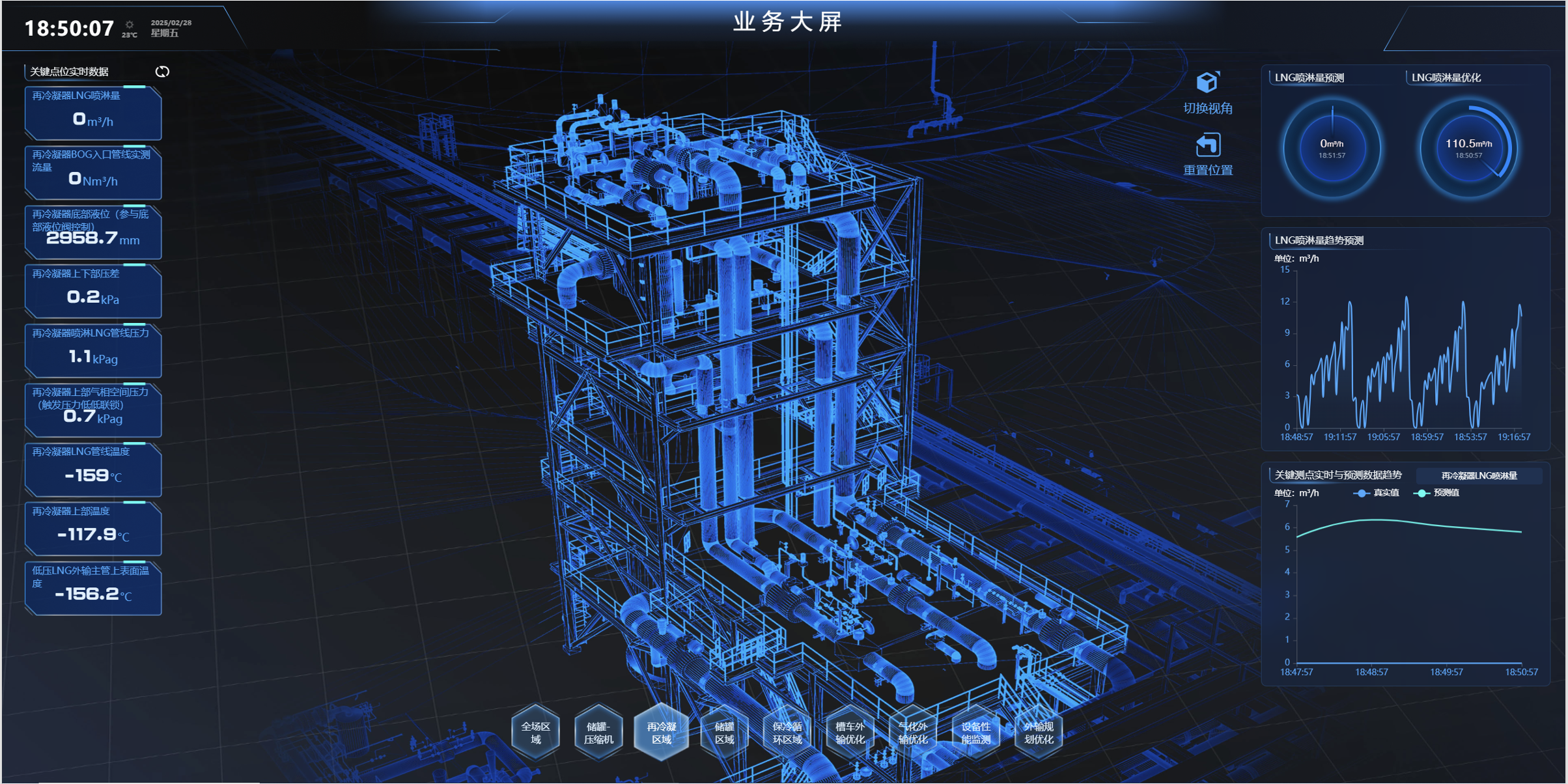Image resolution: width=1568 pixels, height=784 pixels.
Task: Click the LNG喷淋量预测 0 gauge
Action: click(1332, 148)
